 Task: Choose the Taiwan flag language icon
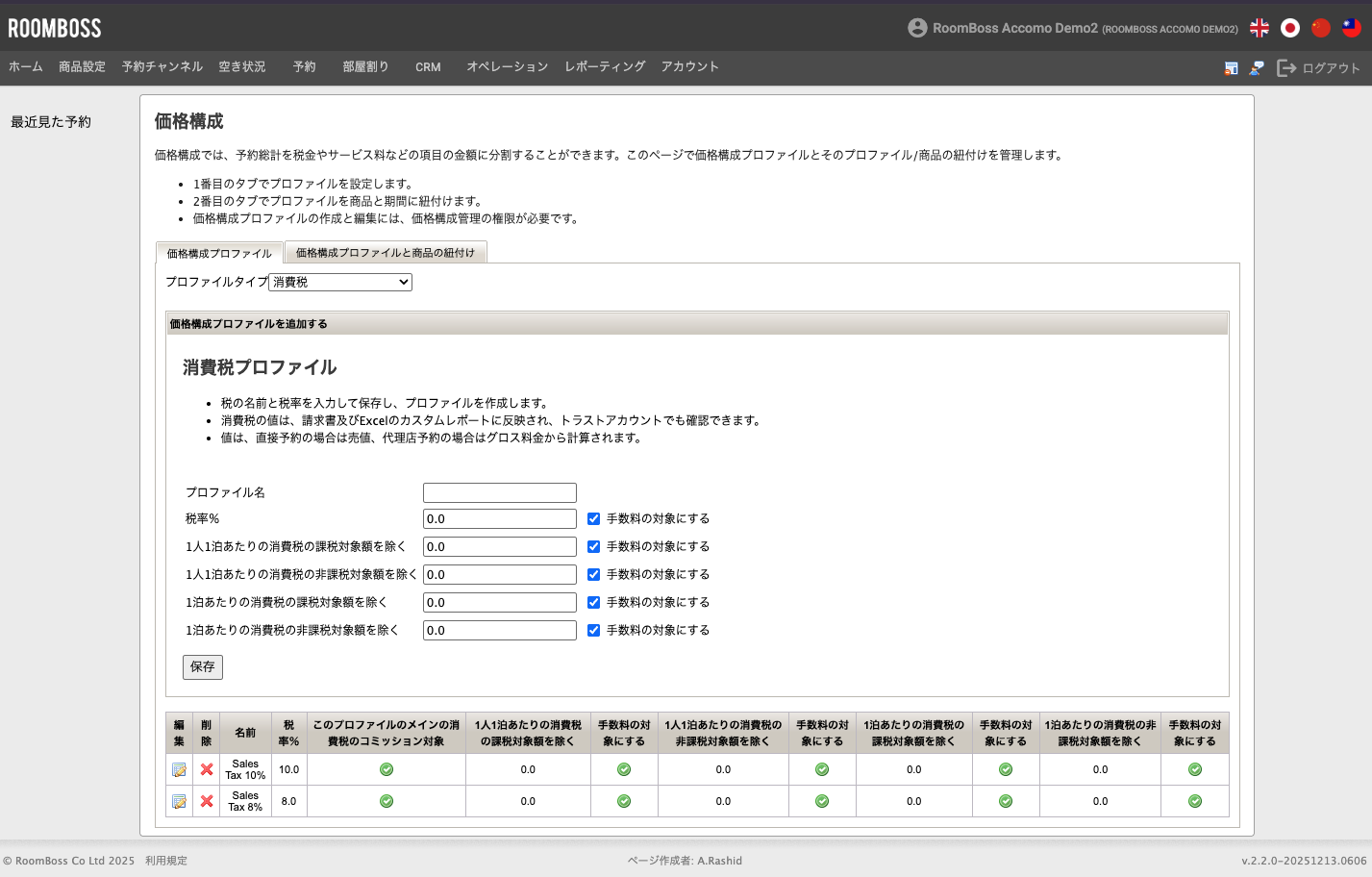coord(1352,28)
